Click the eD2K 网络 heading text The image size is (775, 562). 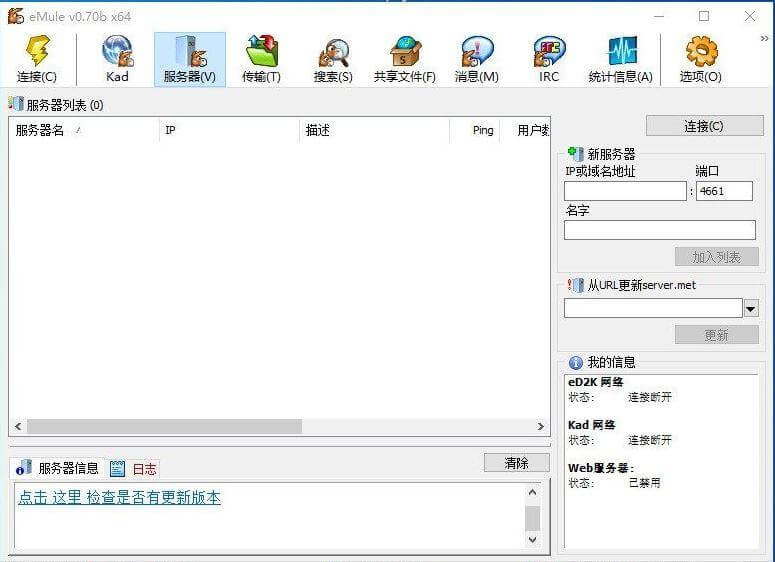pyautogui.click(x=596, y=382)
